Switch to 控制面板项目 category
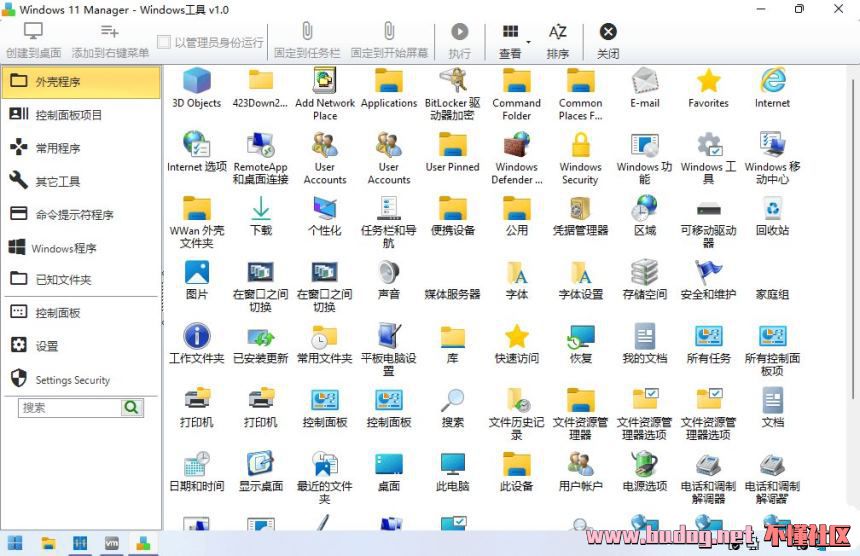This screenshot has width=860, height=556. click(81, 115)
